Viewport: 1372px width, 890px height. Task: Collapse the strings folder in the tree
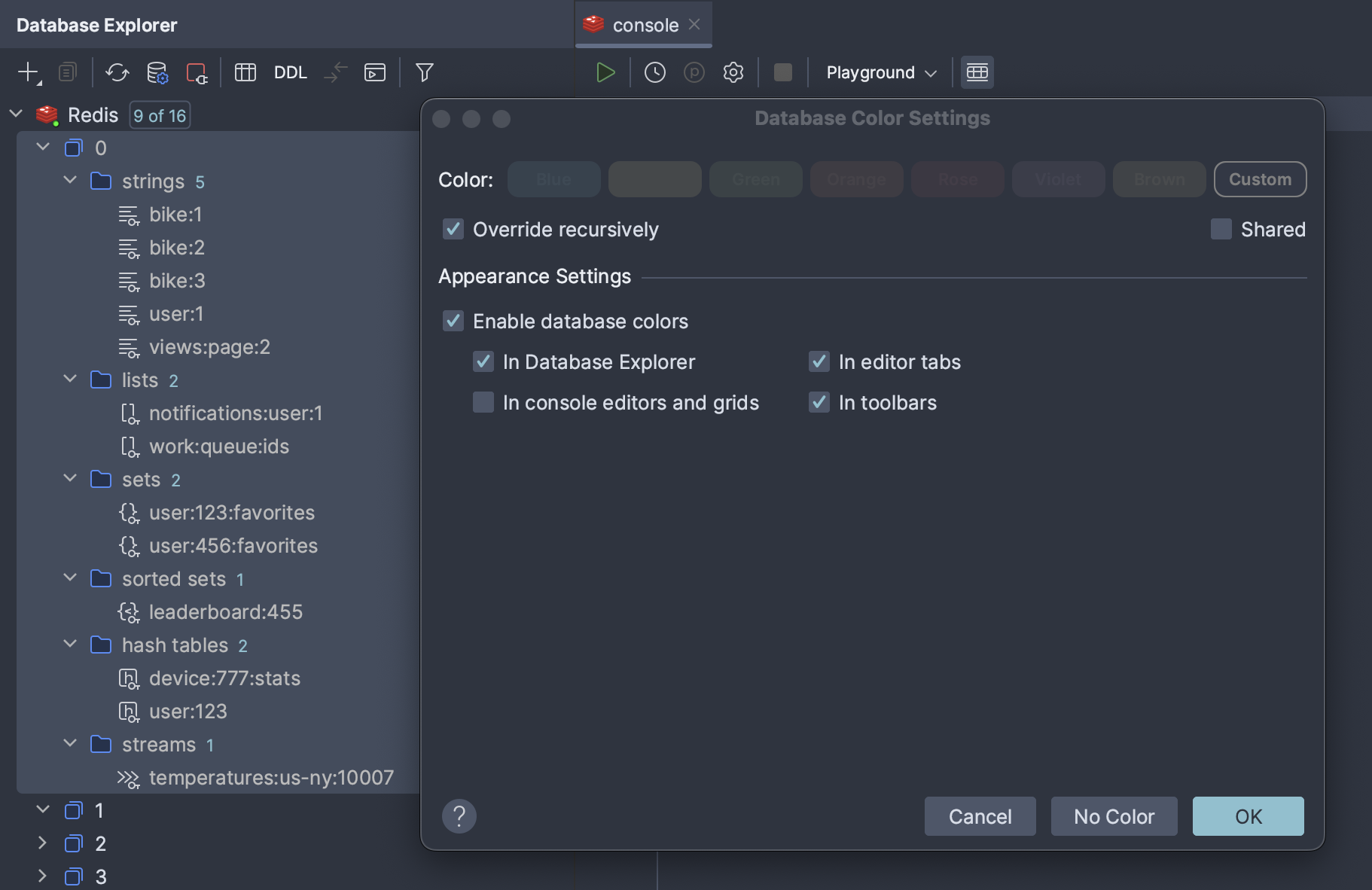point(70,180)
